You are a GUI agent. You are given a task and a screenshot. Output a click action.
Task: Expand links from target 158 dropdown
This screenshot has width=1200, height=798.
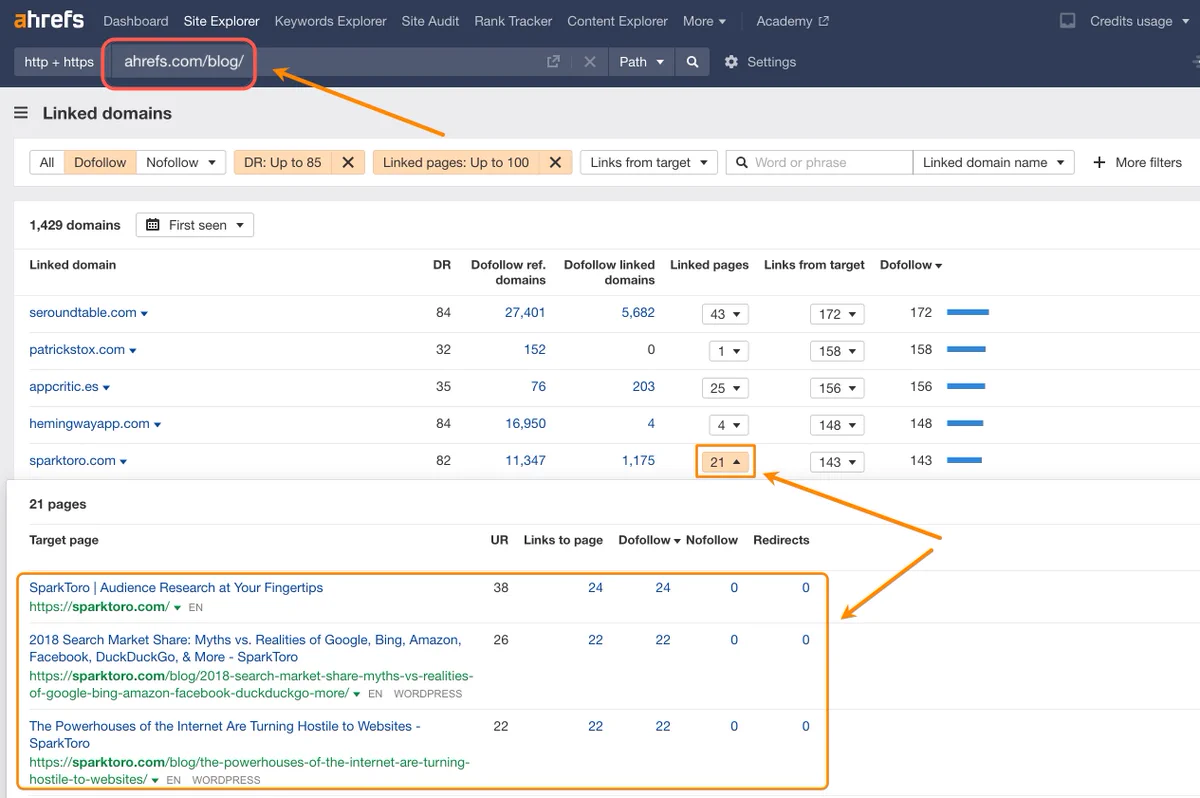click(837, 351)
